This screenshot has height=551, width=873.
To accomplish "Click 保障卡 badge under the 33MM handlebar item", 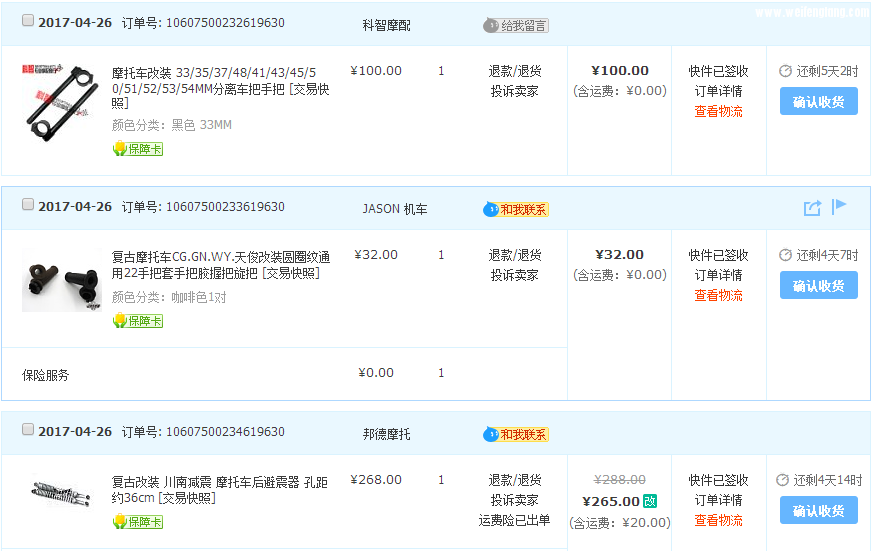I will click(138, 149).
